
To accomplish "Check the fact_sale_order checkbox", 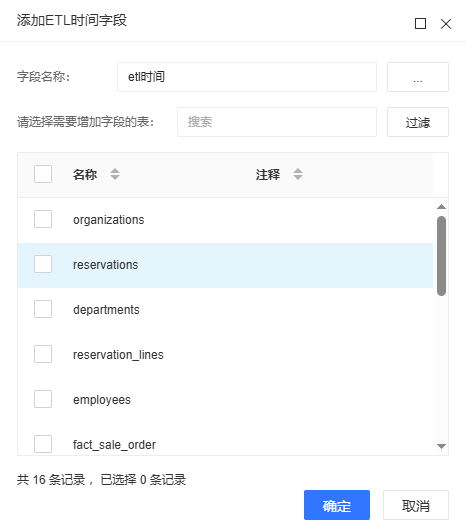I will [43, 444].
